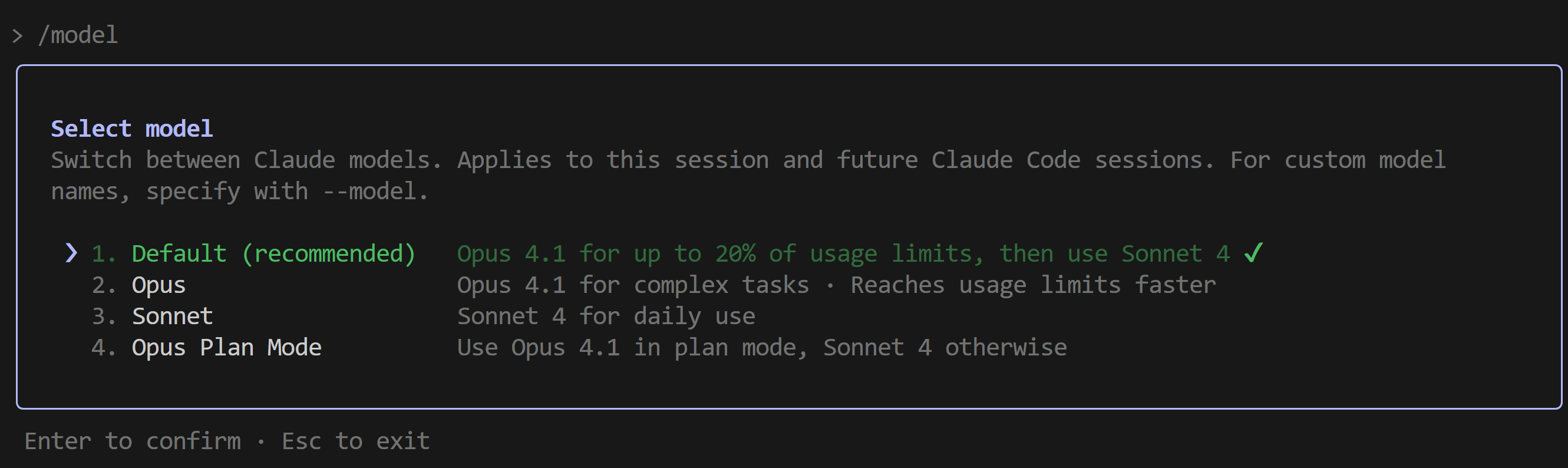Click the green checkmark beside Default
Screen dimensions: 1568x468
1253,252
